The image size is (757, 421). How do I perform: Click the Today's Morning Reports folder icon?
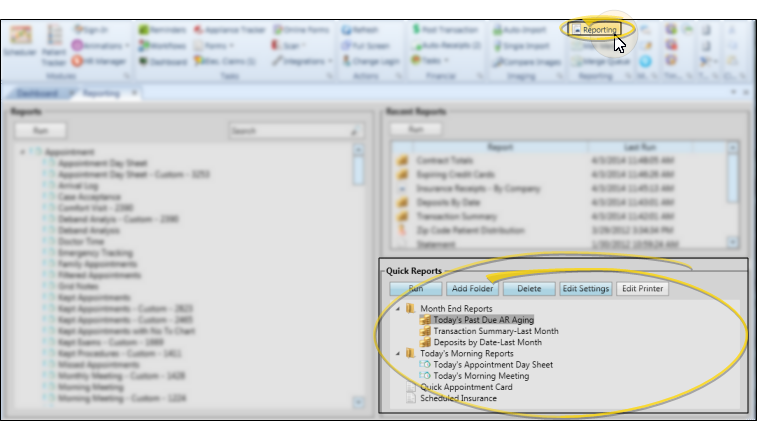tap(411, 354)
